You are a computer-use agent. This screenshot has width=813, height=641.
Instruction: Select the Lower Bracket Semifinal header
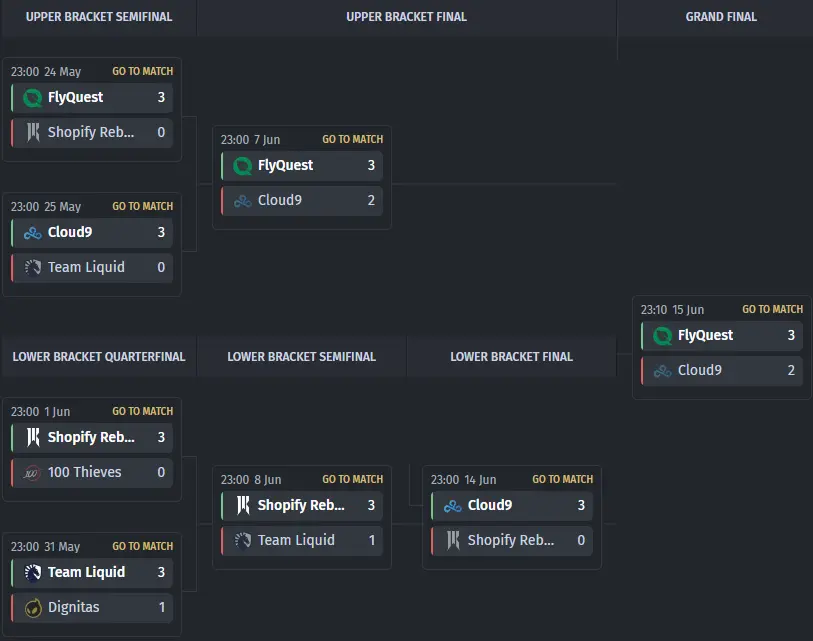point(302,357)
